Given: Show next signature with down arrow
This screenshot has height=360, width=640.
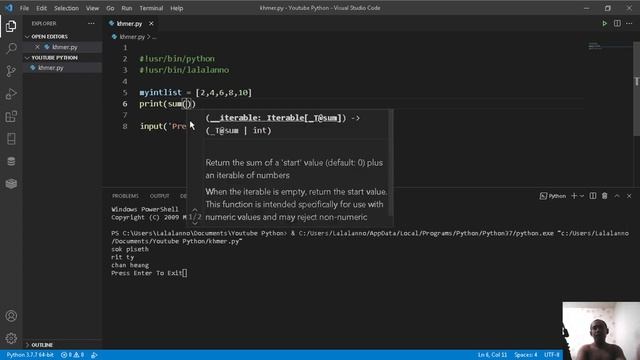Looking at the screenshot, I should click(195, 223).
